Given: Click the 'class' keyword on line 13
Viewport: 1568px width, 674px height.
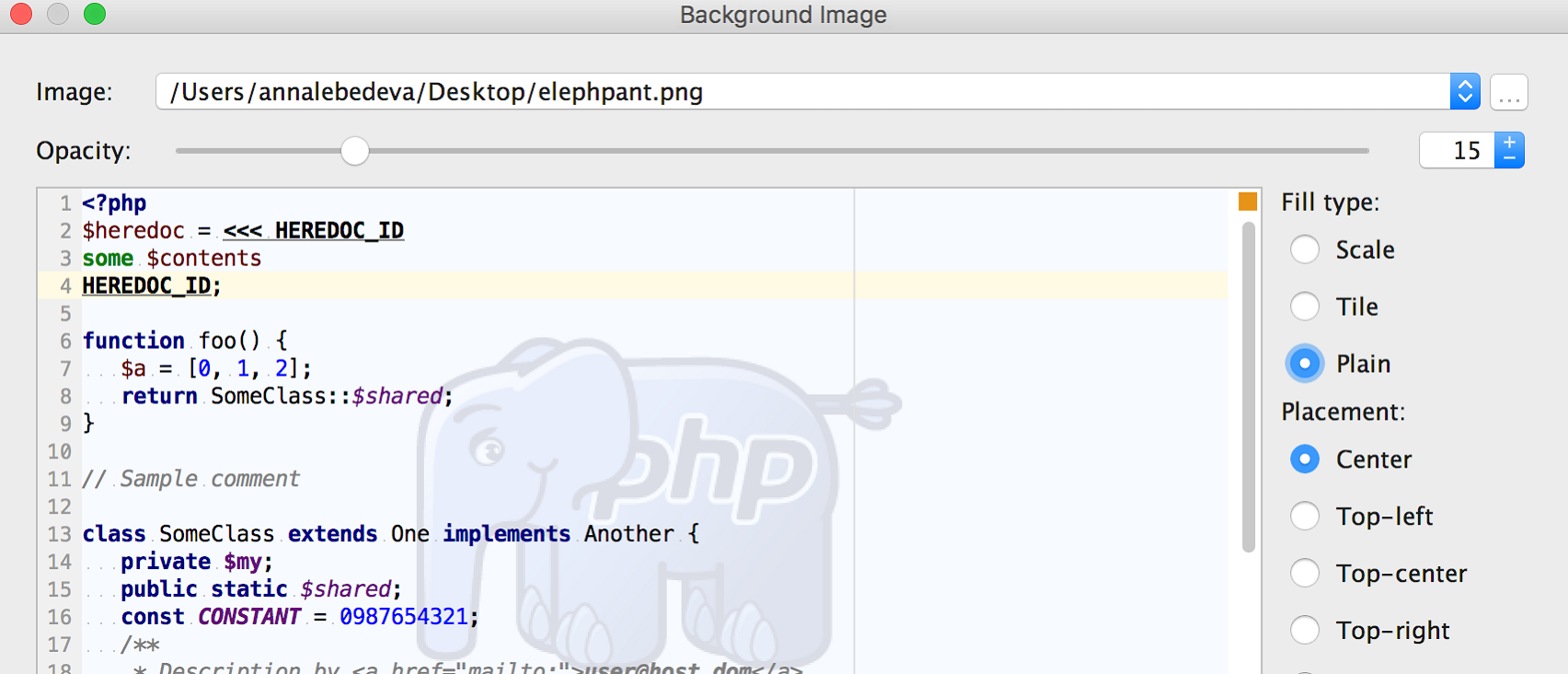Looking at the screenshot, I should tap(114, 534).
